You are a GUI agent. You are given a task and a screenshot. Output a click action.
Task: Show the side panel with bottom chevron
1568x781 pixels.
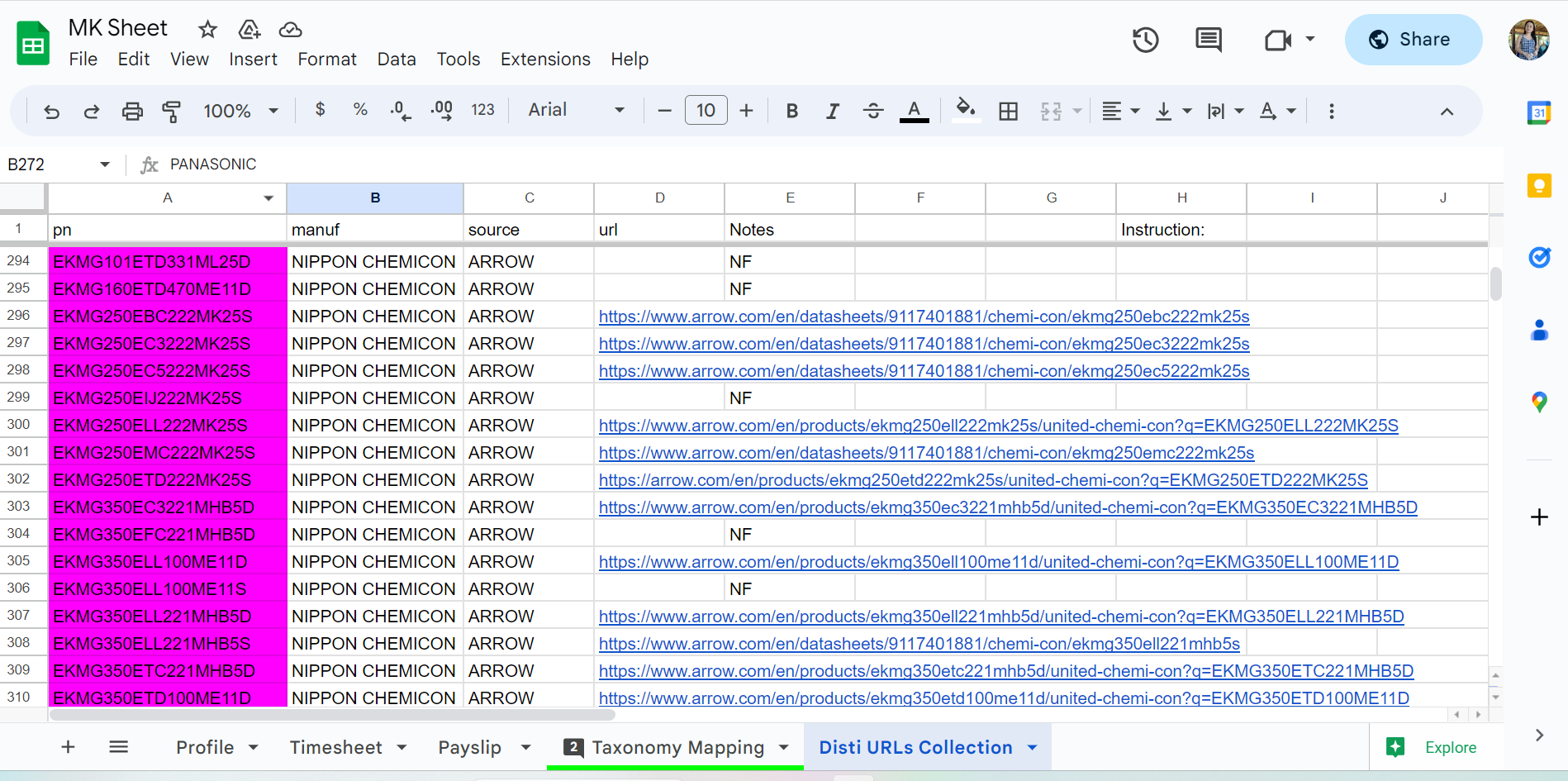click(1539, 736)
